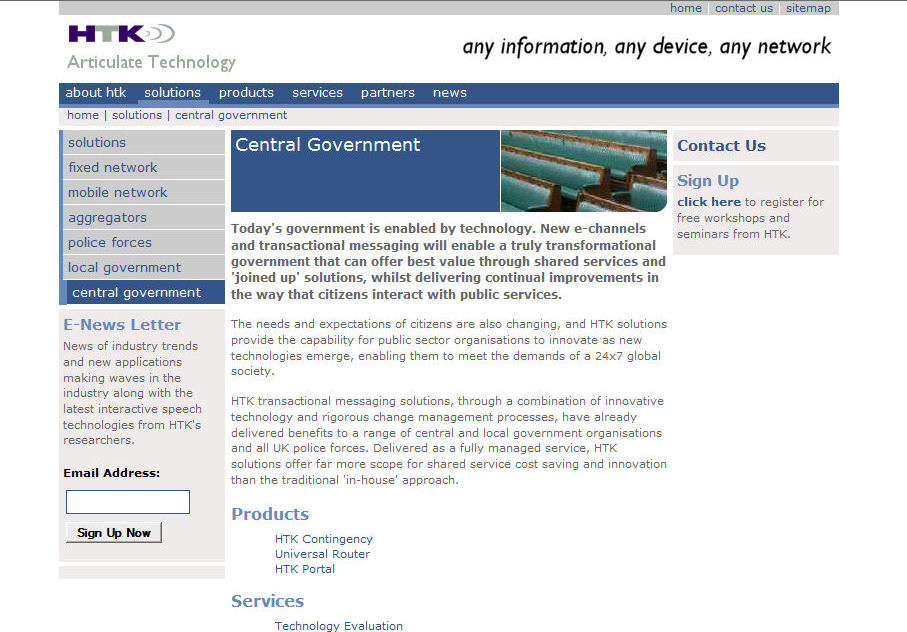
Task: Click the 'sitemap' link at top
Action: click(808, 8)
